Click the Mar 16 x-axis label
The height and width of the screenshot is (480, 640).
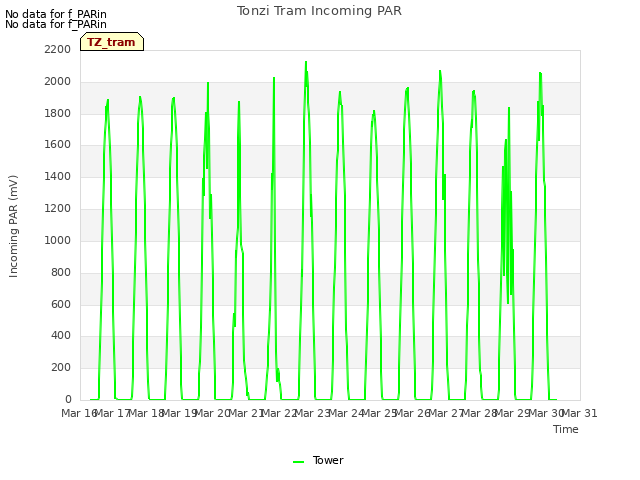click(x=78, y=413)
